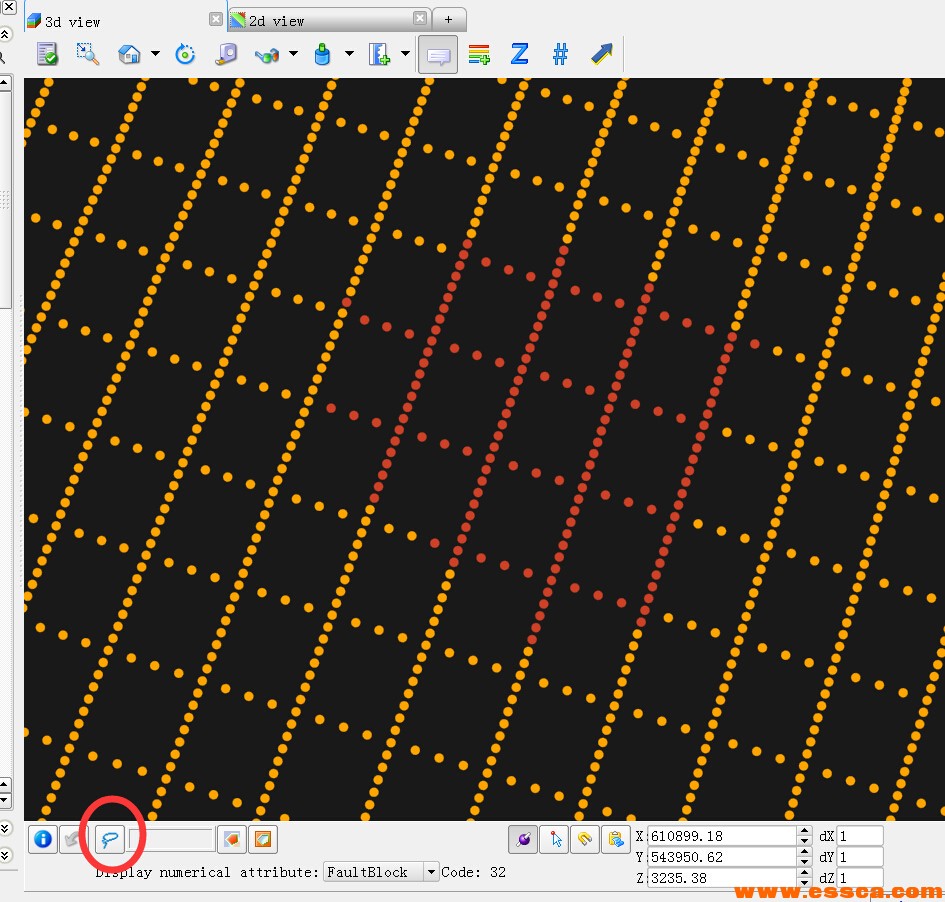Toggle the speech bubble annotation button
Viewport: 945px width, 902px height.
pyautogui.click(x=438, y=54)
